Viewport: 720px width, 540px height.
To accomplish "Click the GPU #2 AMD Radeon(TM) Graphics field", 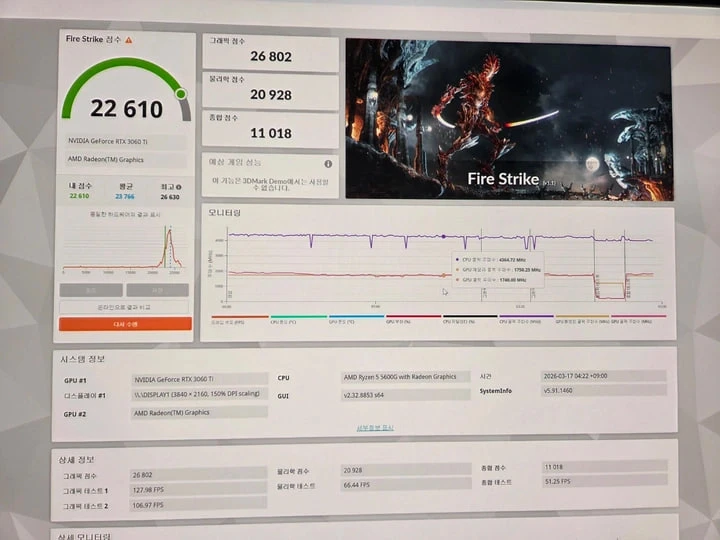I will [199, 412].
